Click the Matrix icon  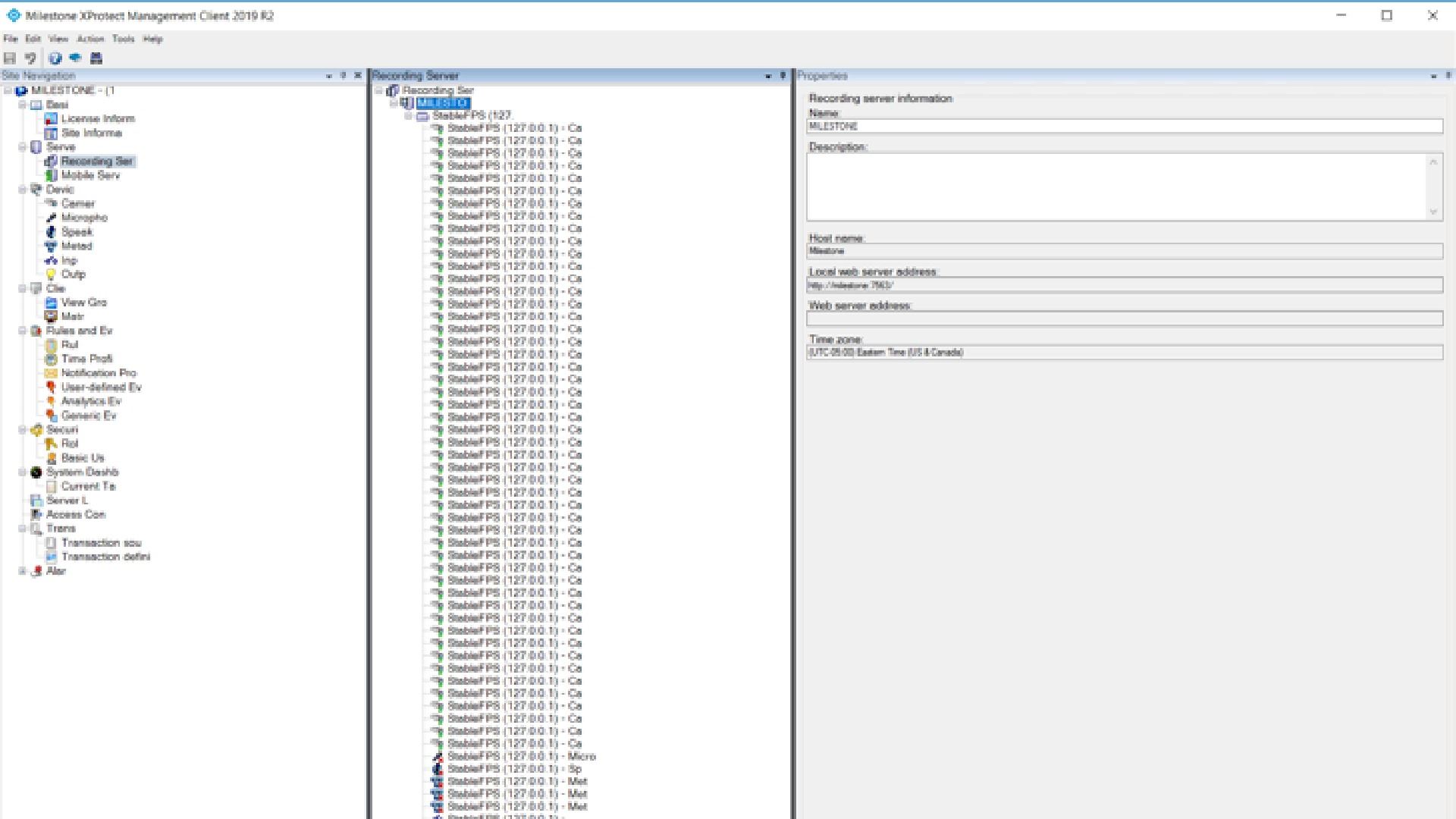(x=51, y=317)
